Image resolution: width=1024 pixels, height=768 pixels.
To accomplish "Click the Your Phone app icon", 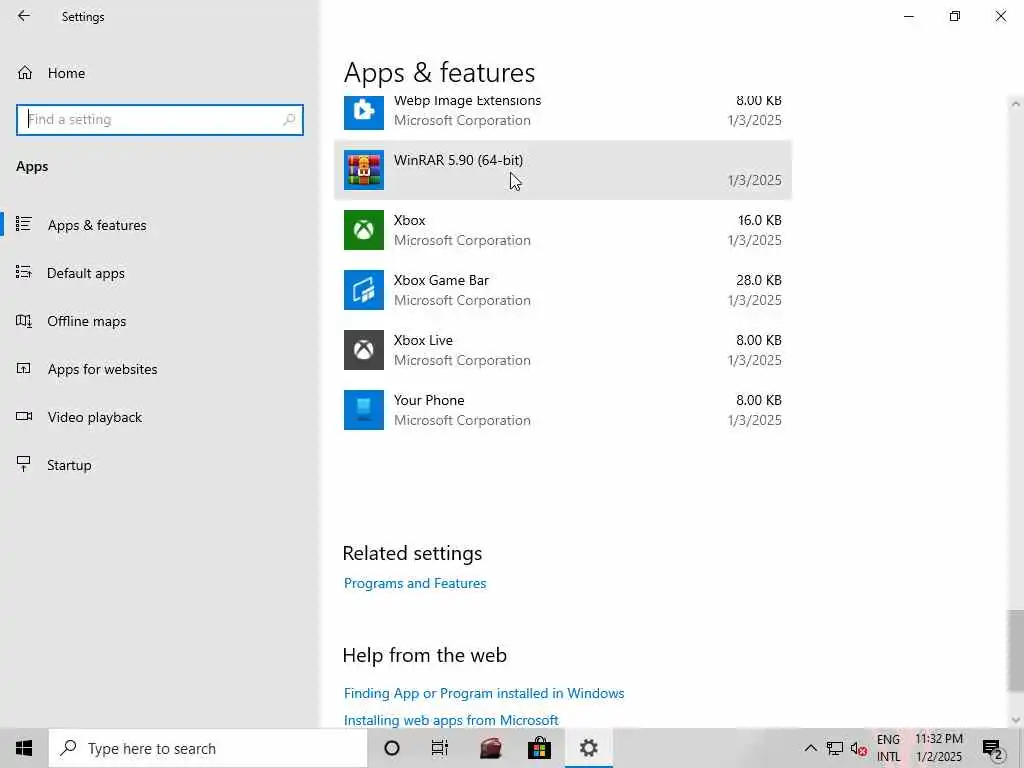I will [x=364, y=410].
